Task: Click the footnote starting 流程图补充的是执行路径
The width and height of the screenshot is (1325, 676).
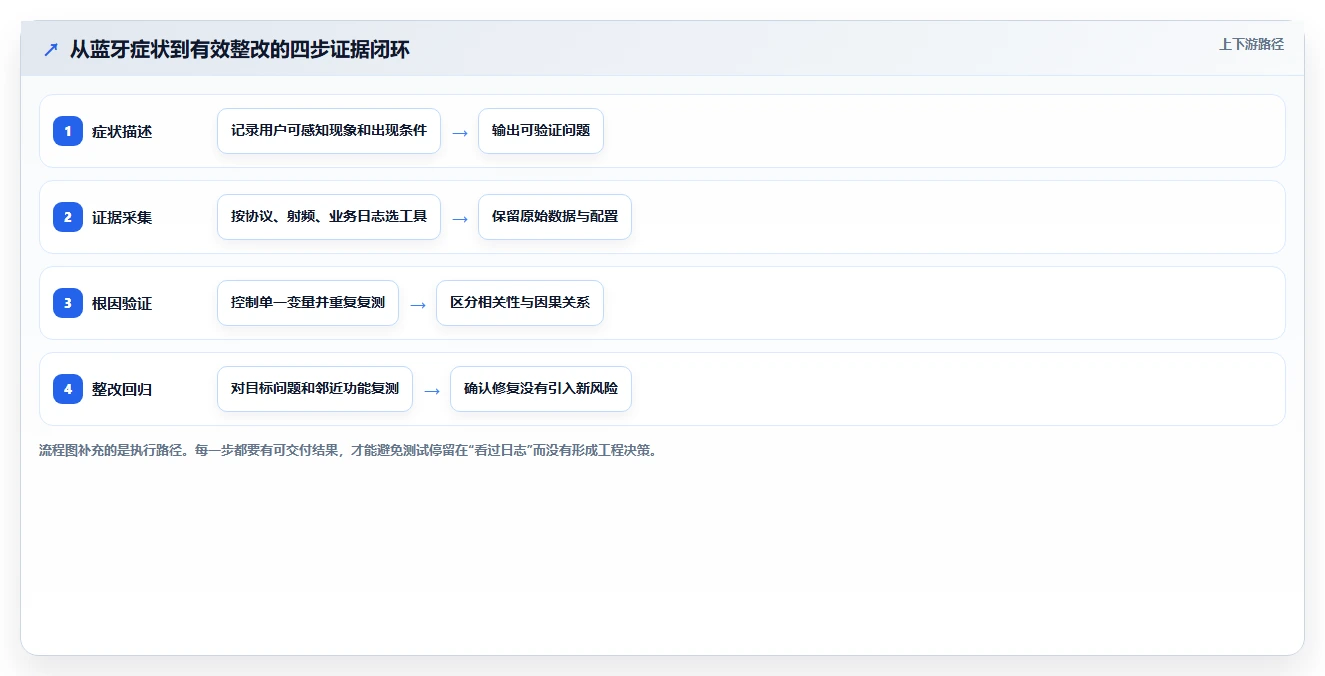Action: pyautogui.click(x=348, y=450)
